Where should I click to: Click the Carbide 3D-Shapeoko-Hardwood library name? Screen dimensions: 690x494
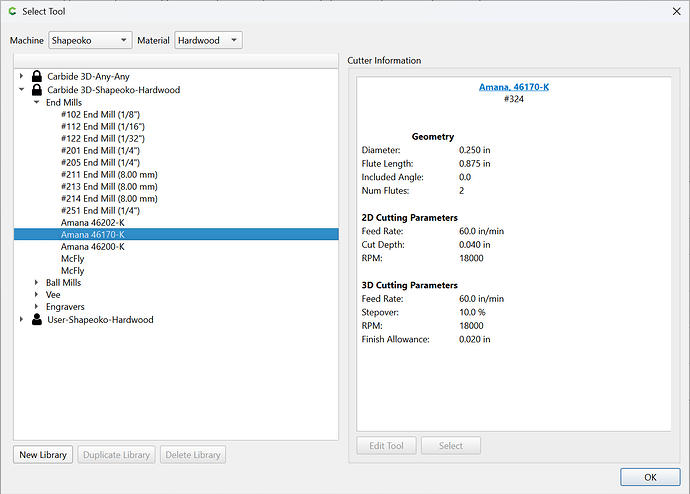[114, 90]
